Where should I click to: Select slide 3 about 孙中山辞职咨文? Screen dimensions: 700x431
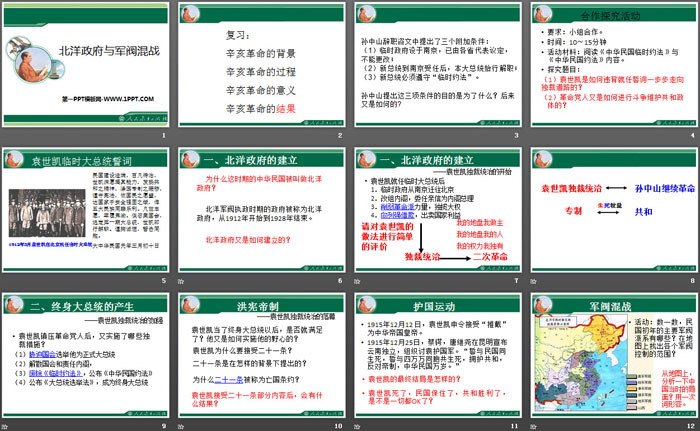(438, 65)
